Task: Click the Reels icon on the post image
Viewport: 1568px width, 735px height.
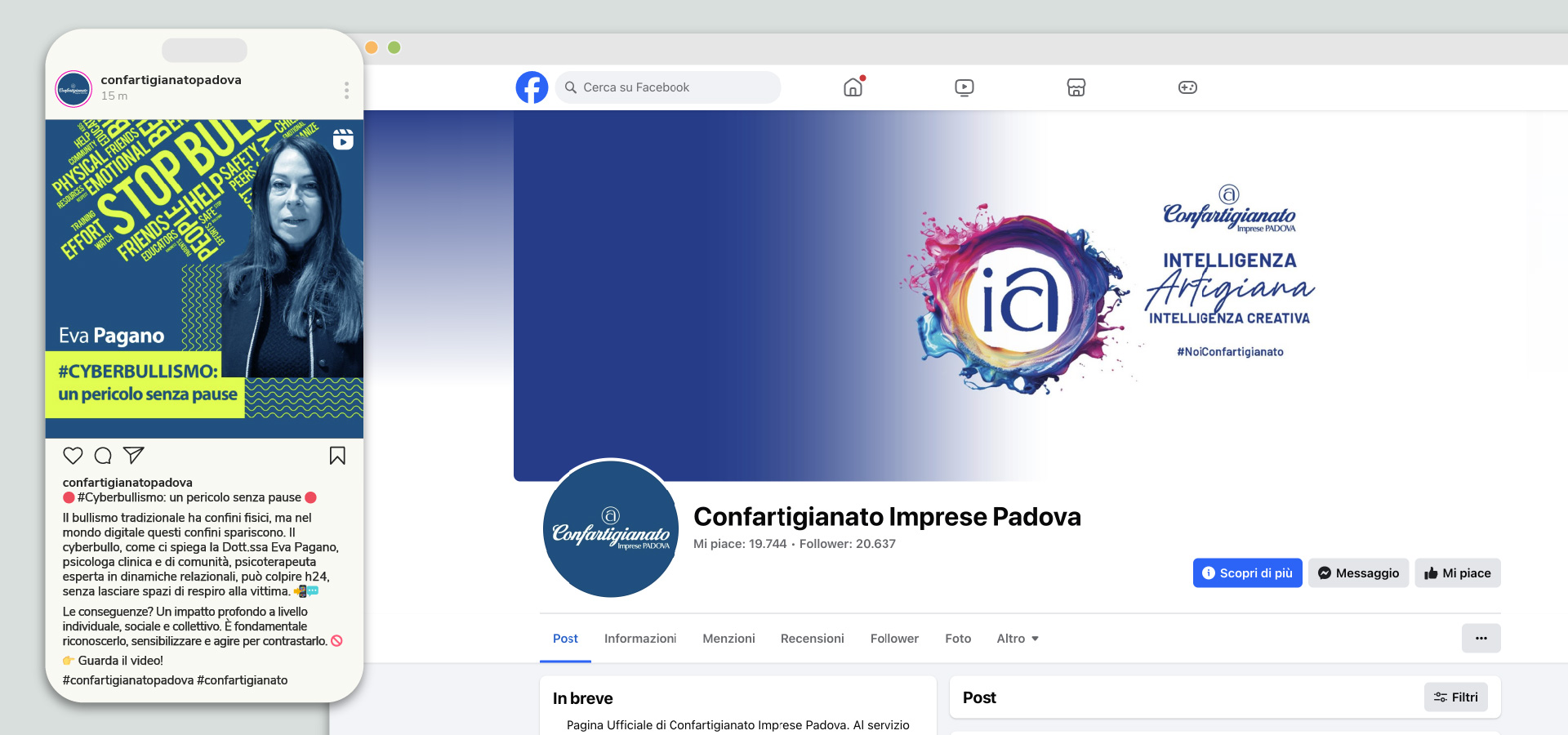Action: coord(343,140)
